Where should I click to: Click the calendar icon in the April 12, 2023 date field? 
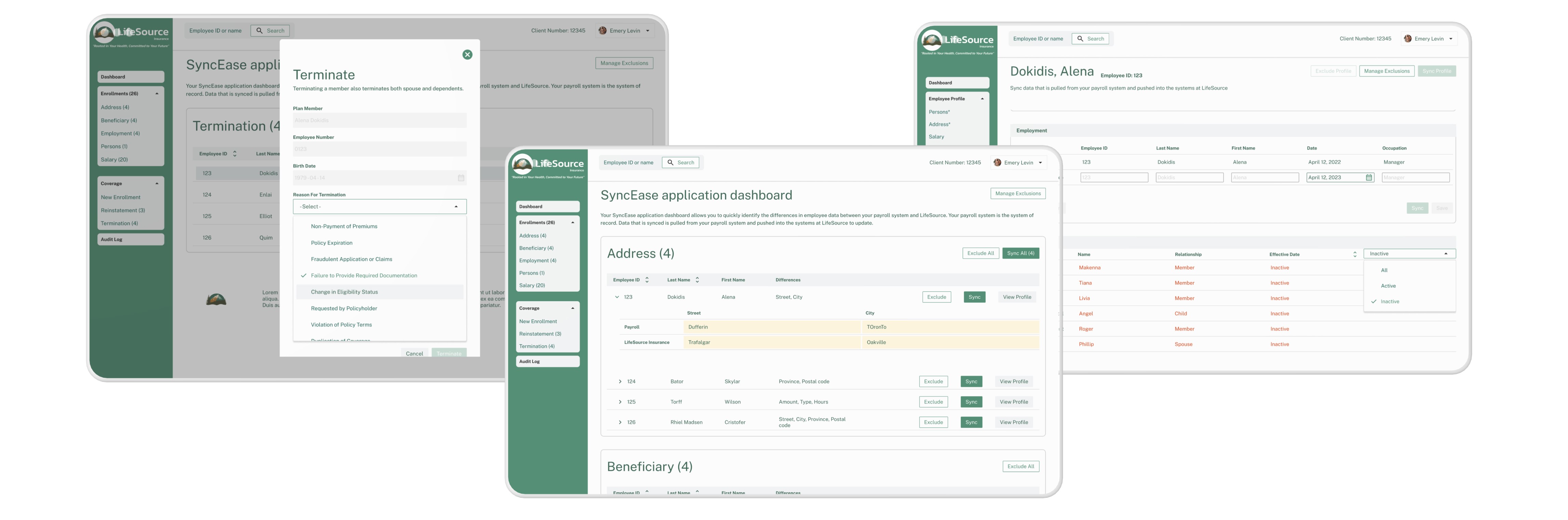pyautogui.click(x=1368, y=178)
